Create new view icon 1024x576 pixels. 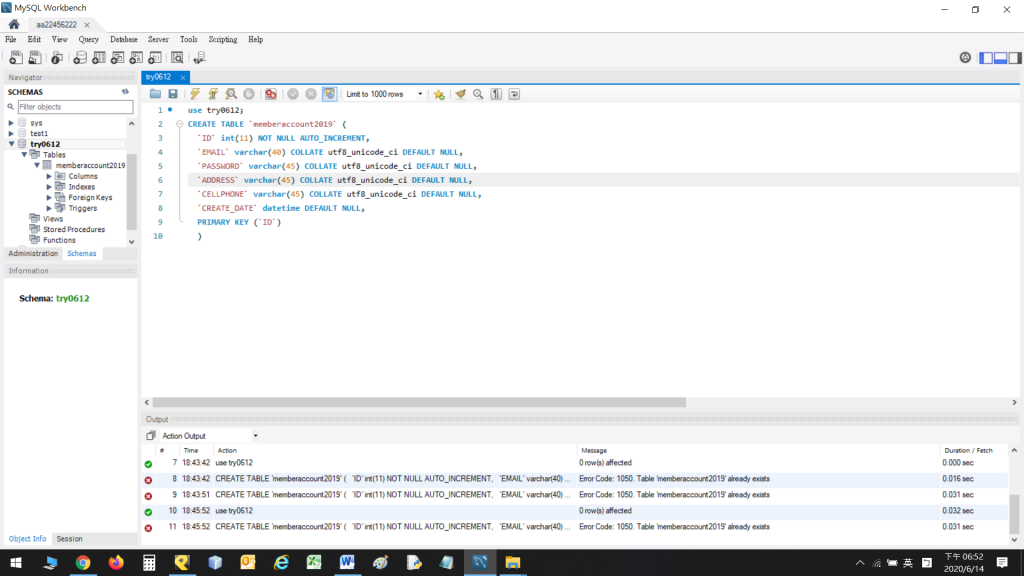click(118, 58)
